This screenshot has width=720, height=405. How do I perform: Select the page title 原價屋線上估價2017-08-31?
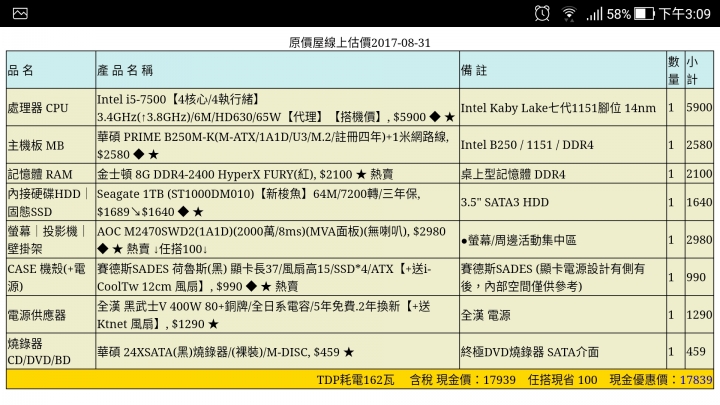pyautogui.click(x=360, y=43)
